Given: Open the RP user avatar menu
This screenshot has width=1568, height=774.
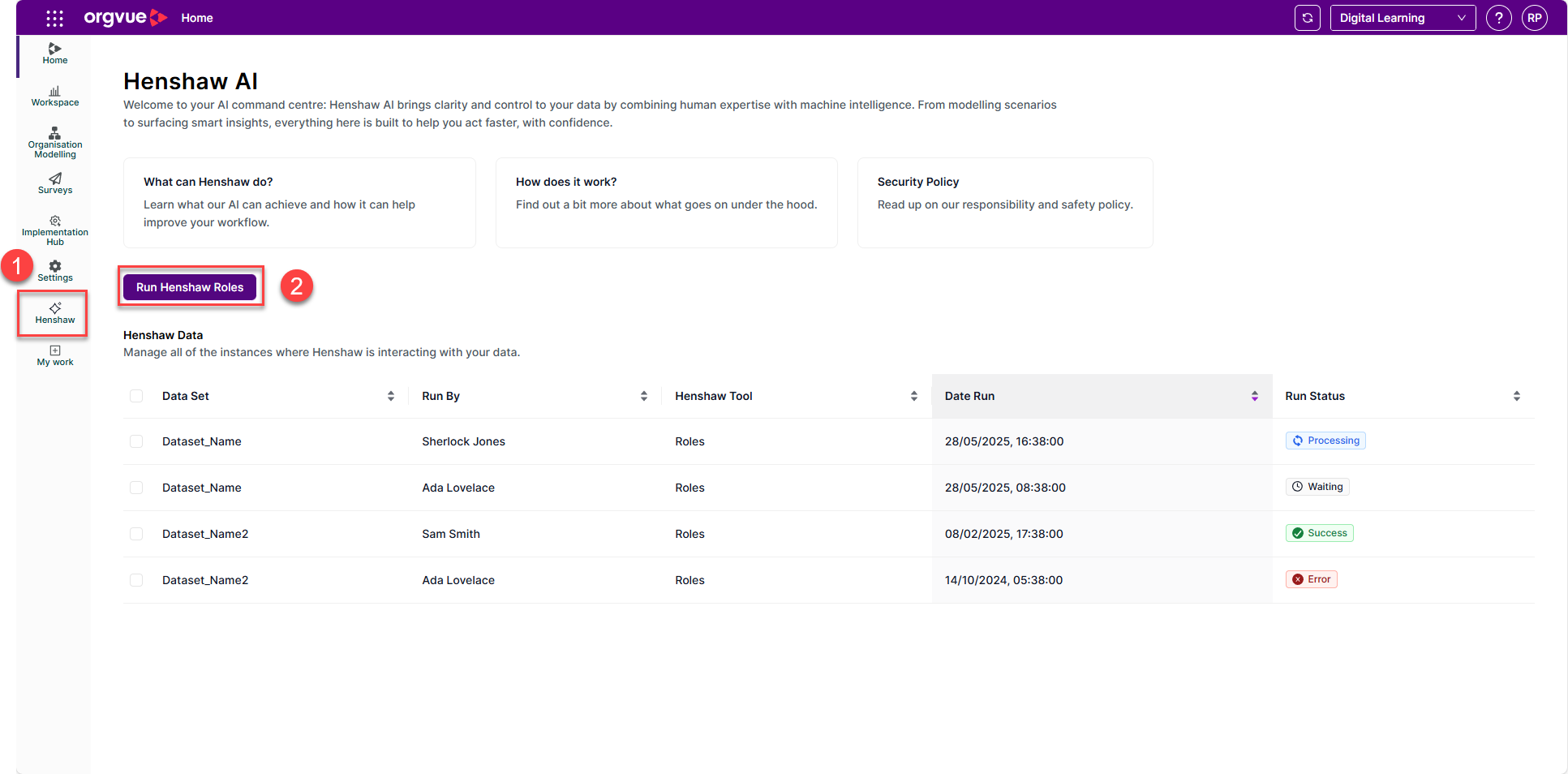Looking at the screenshot, I should (1535, 18).
